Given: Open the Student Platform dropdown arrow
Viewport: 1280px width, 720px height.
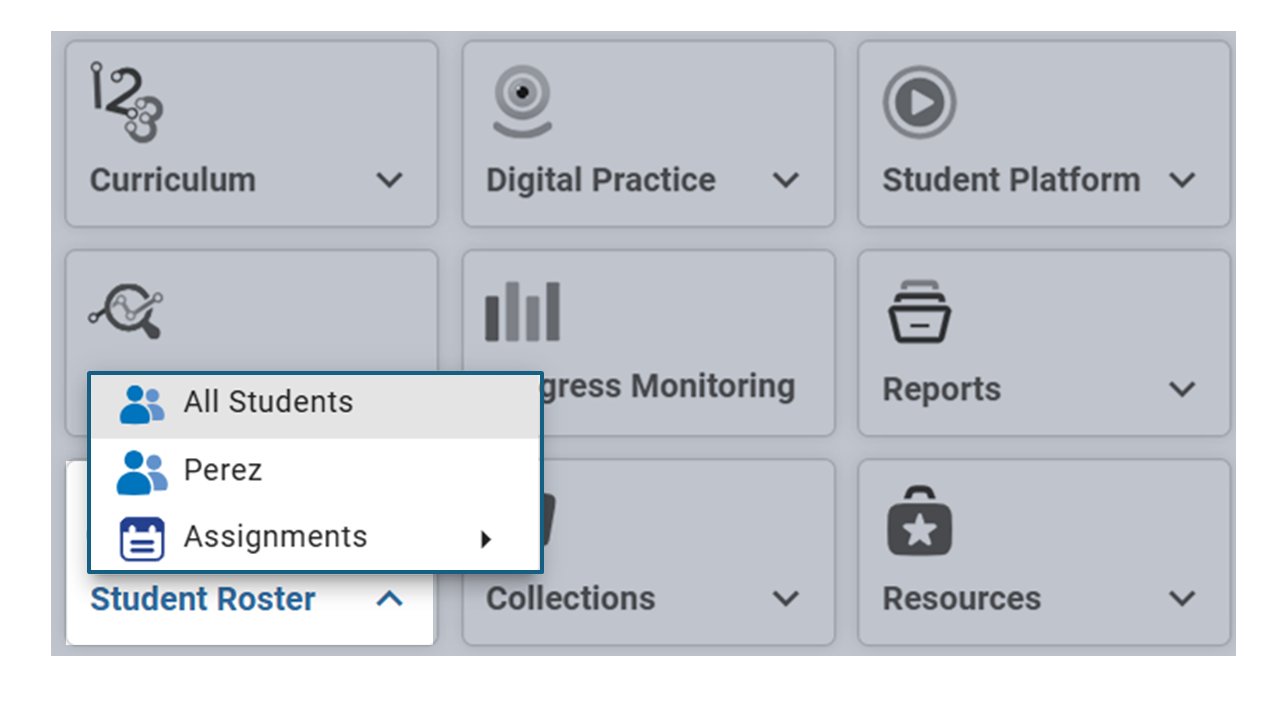Looking at the screenshot, I should (1182, 181).
